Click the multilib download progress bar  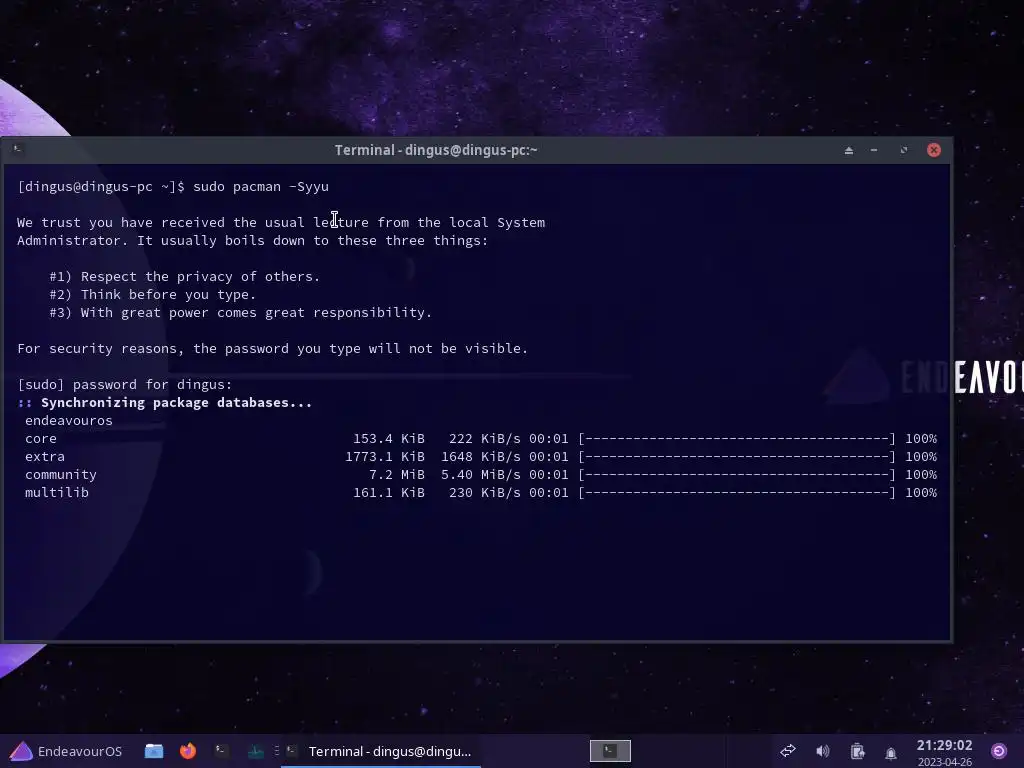[x=737, y=492]
